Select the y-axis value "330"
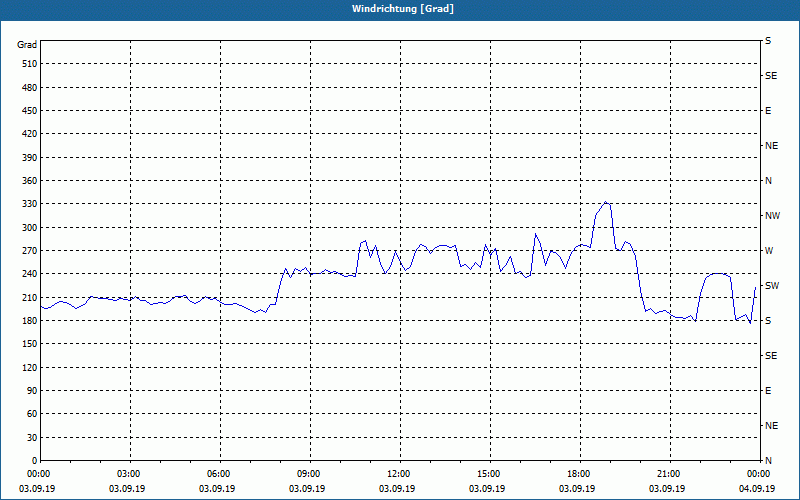800x500 pixels. (x=30, y=204)
